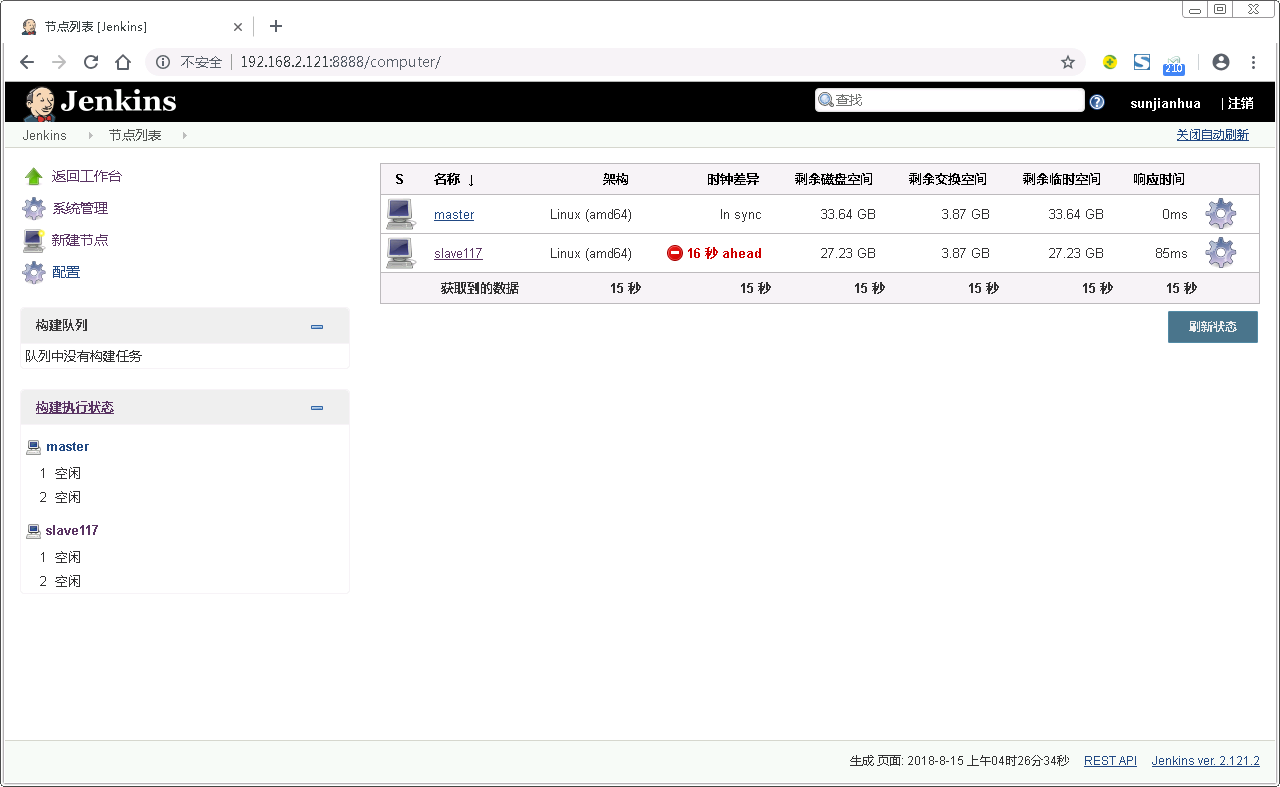Open slave117 link in executor panel
Viewport: 1280px width, 787px height.
(x=72, y=531)
